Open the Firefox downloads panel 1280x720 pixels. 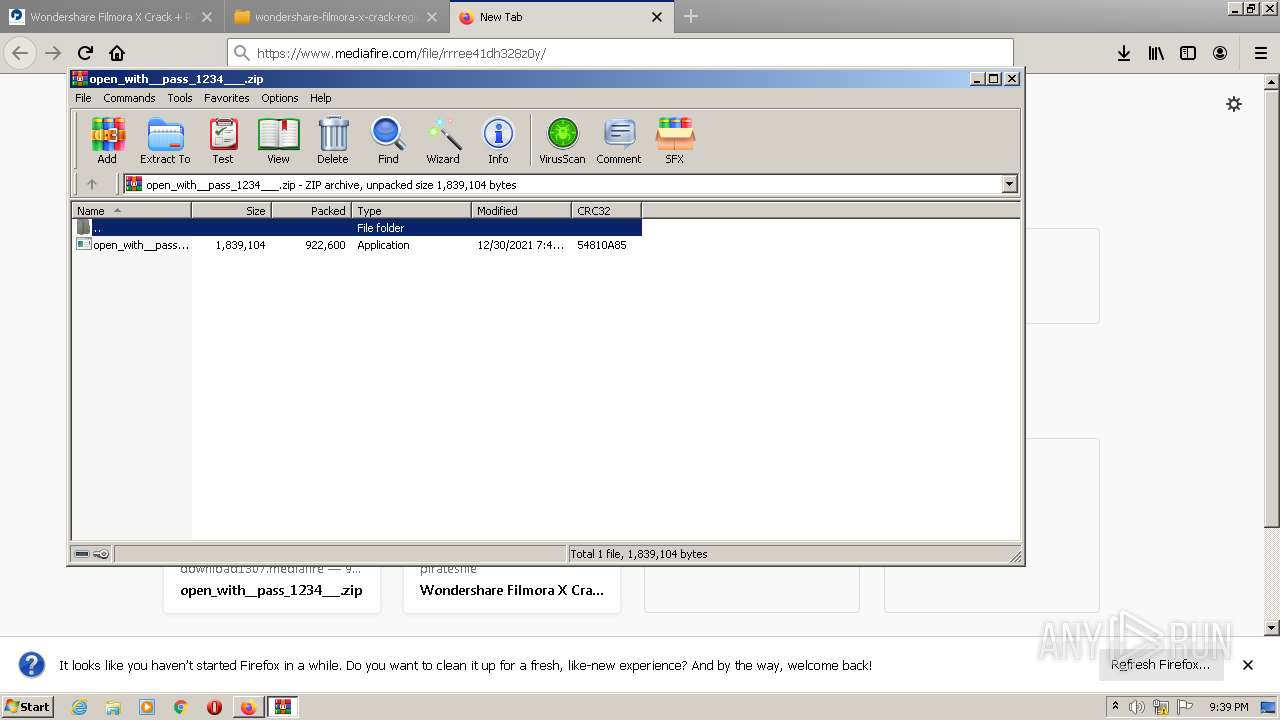[1124, 53]
